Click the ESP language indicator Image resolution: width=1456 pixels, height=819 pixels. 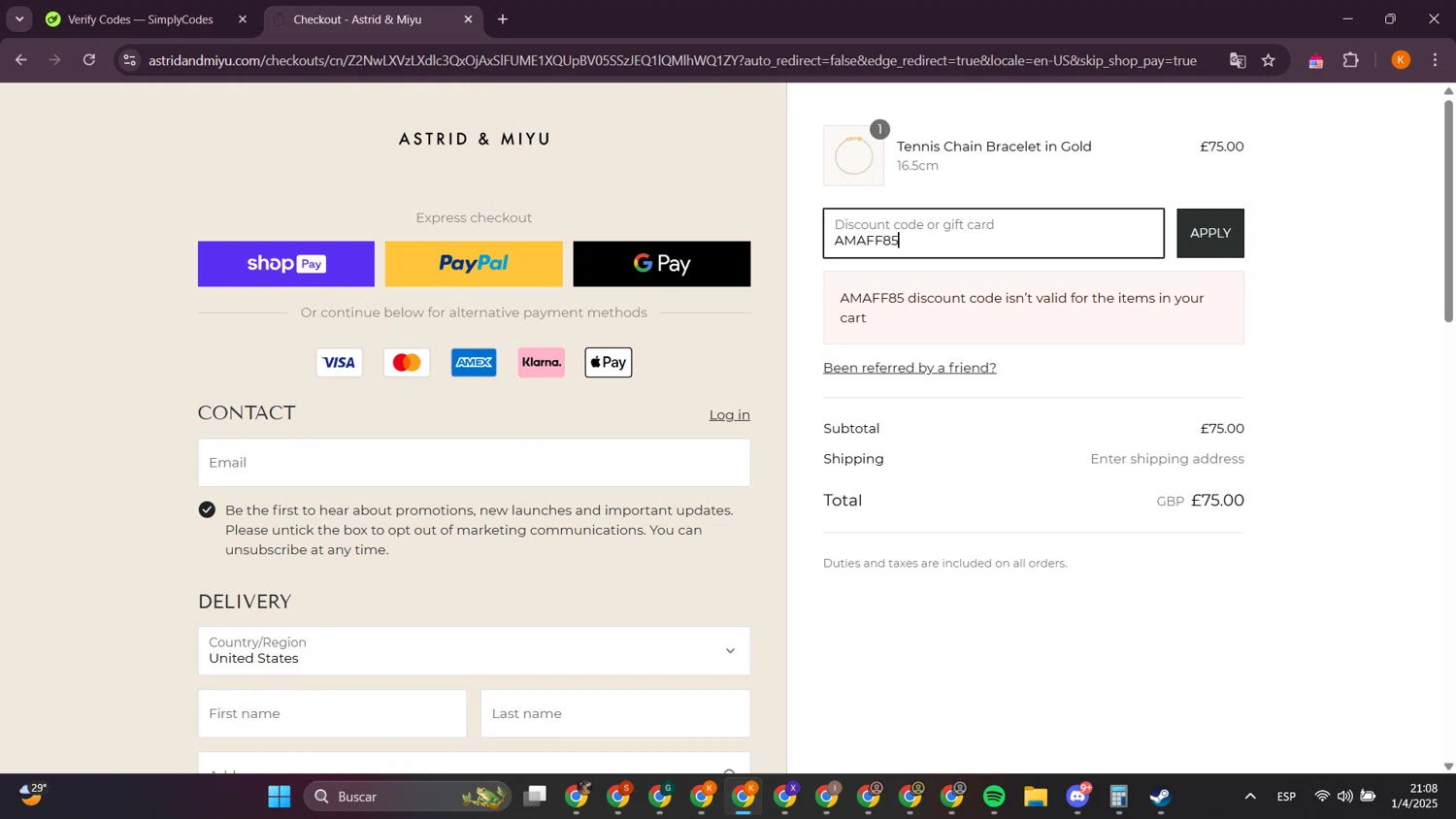pos(1286,797)
